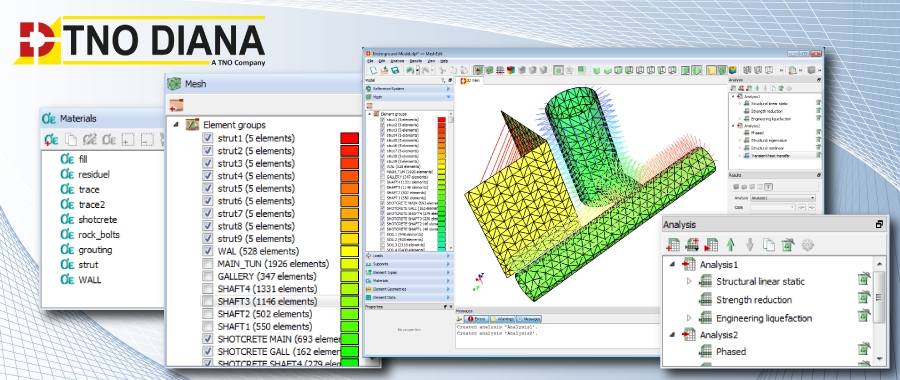Click the save icon in main toolbar
Viewport: 900px width, 380px height.
[395, 70]
